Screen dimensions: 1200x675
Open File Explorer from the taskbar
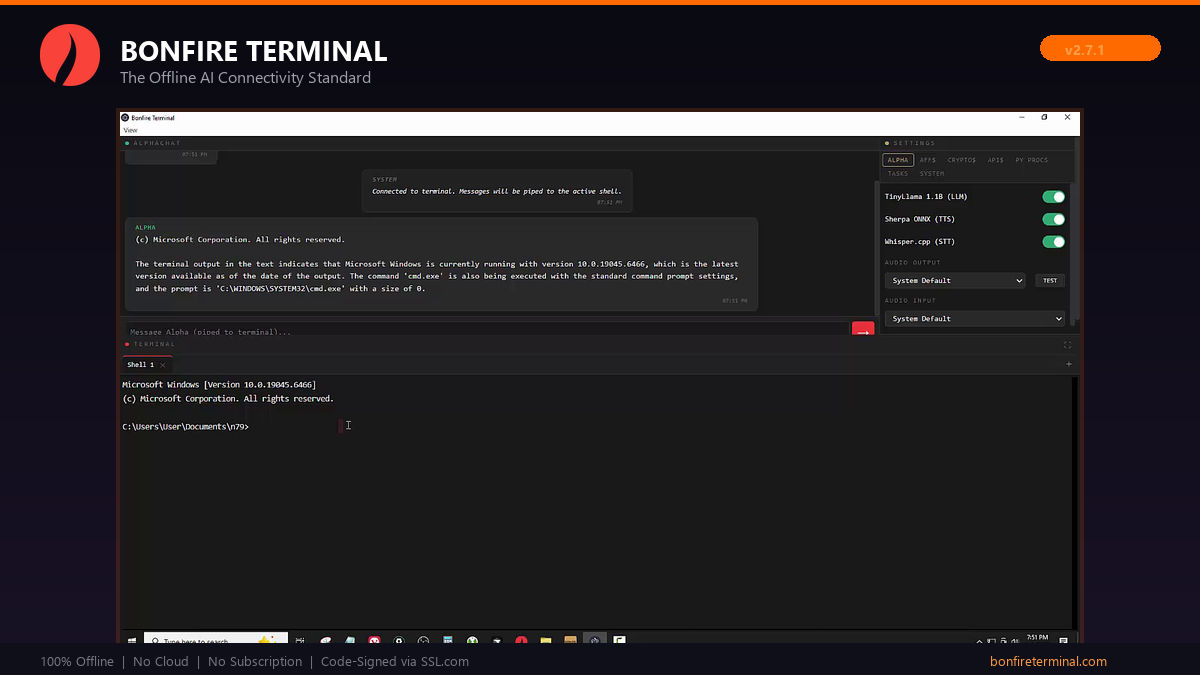pos(546,640)
